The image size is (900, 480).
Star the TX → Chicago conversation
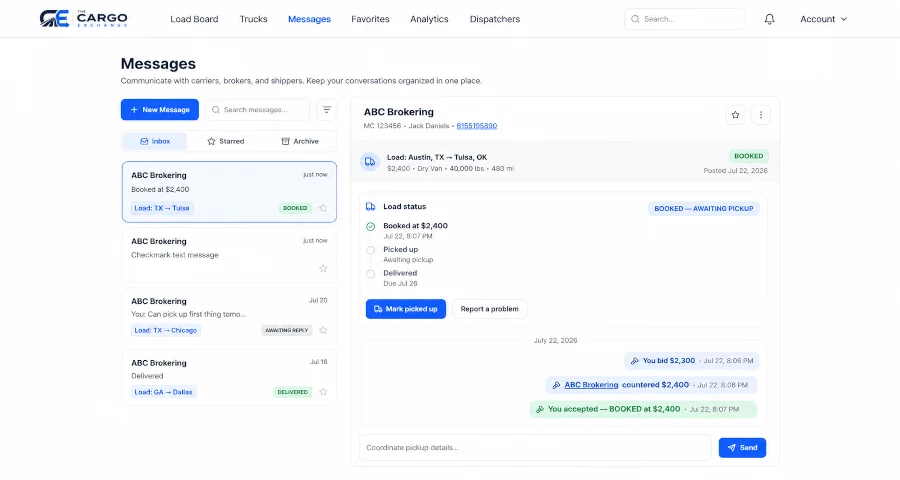[x=323, y=330]
